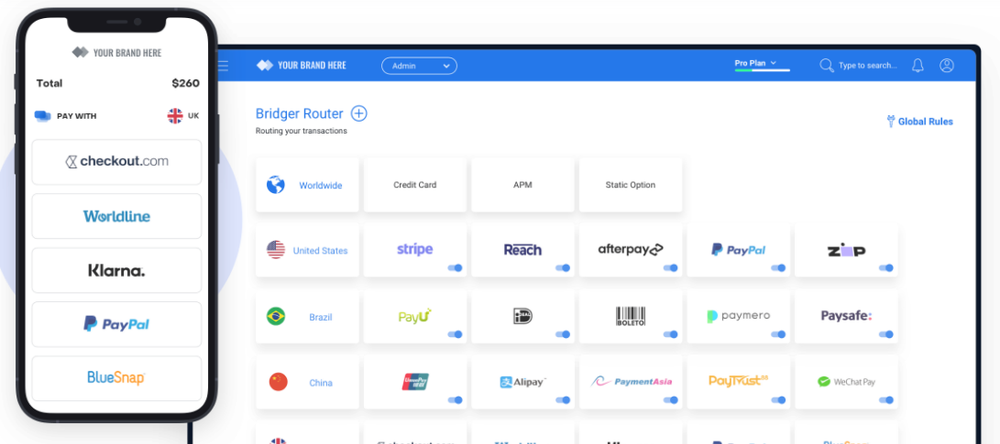Select the Paysafe logo card
The height and width of the screenshot is (444, 1000).
point(846,315)
